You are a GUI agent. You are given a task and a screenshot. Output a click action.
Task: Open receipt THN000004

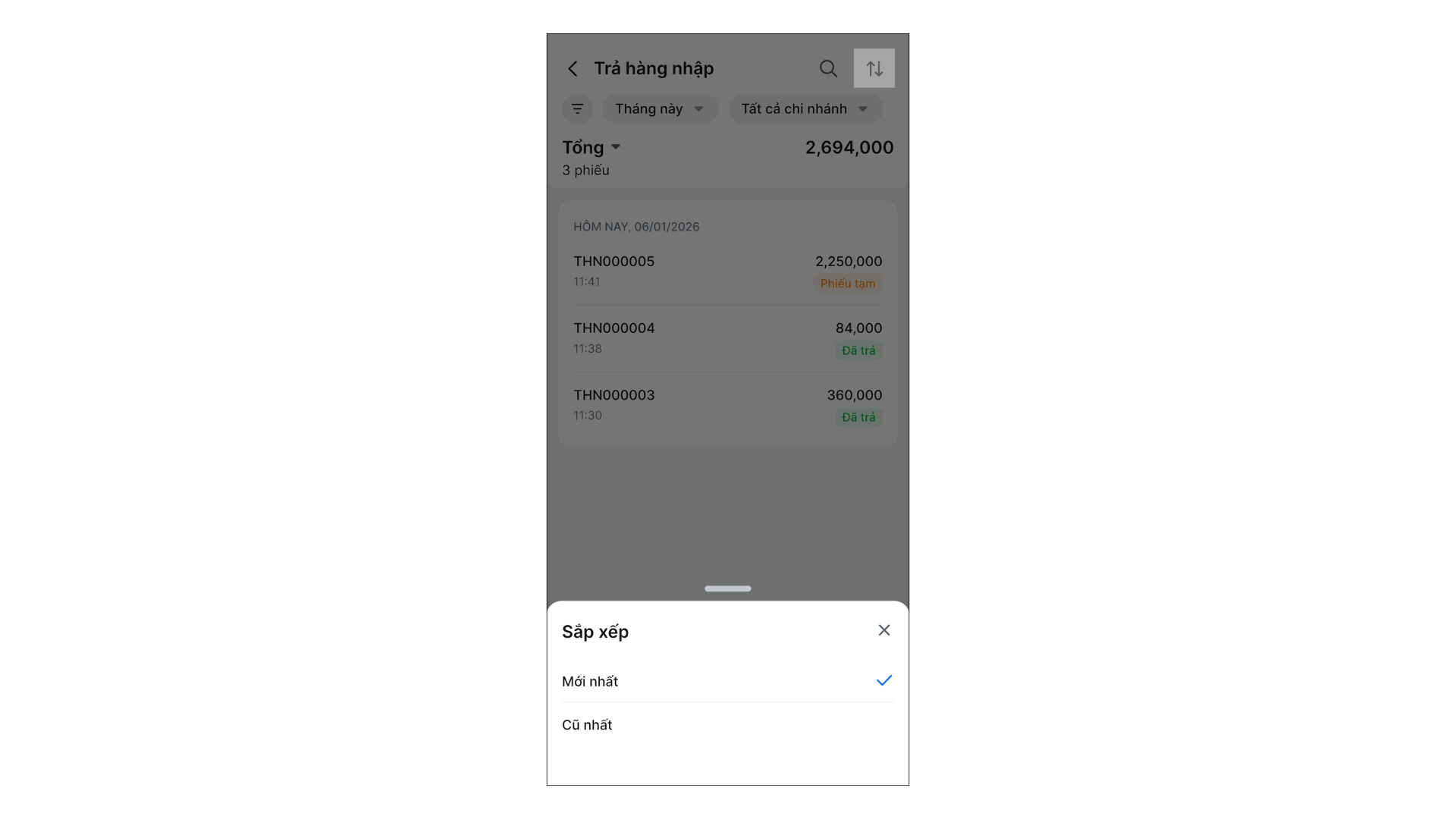click(x=727, y=338)
